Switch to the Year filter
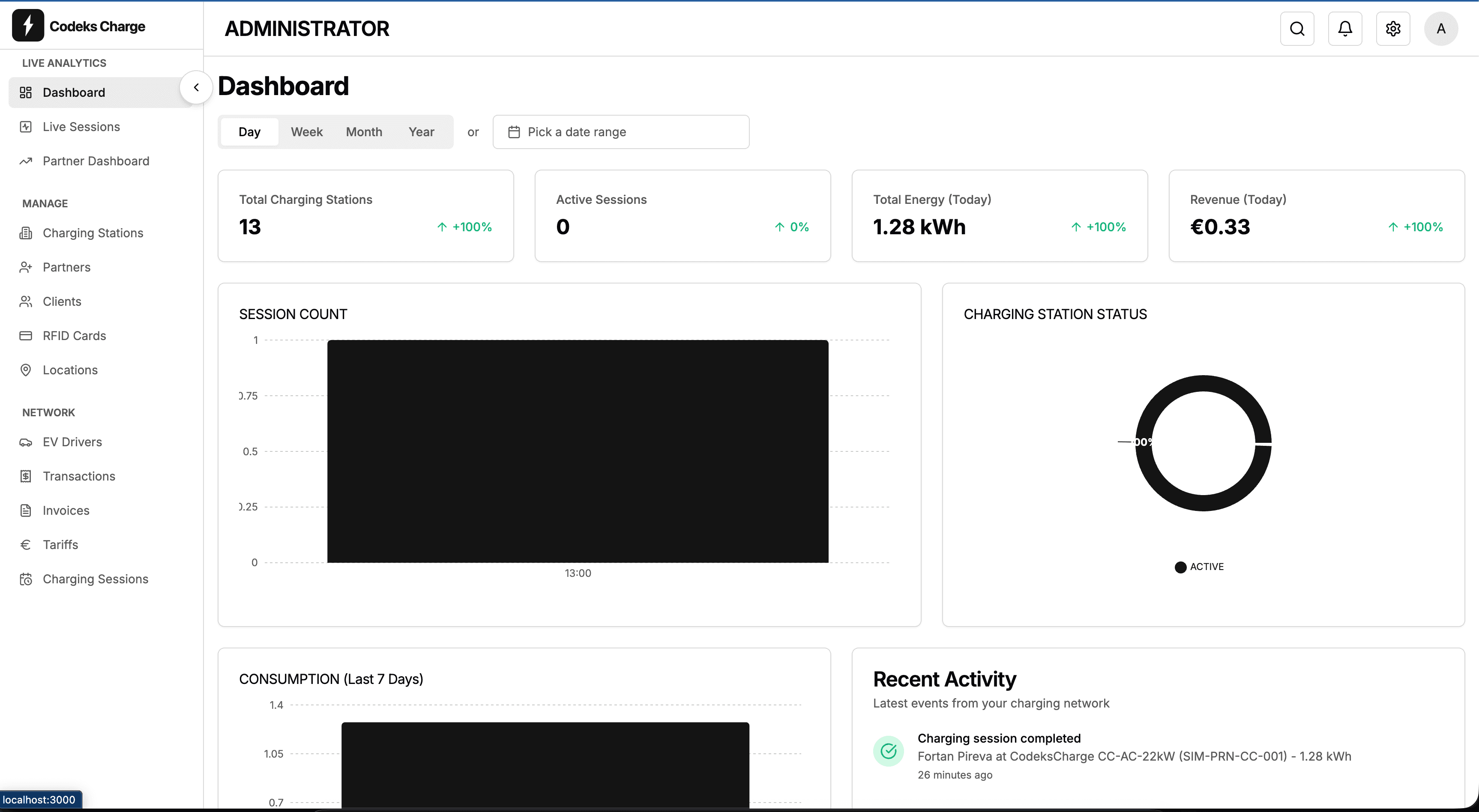 421,131
